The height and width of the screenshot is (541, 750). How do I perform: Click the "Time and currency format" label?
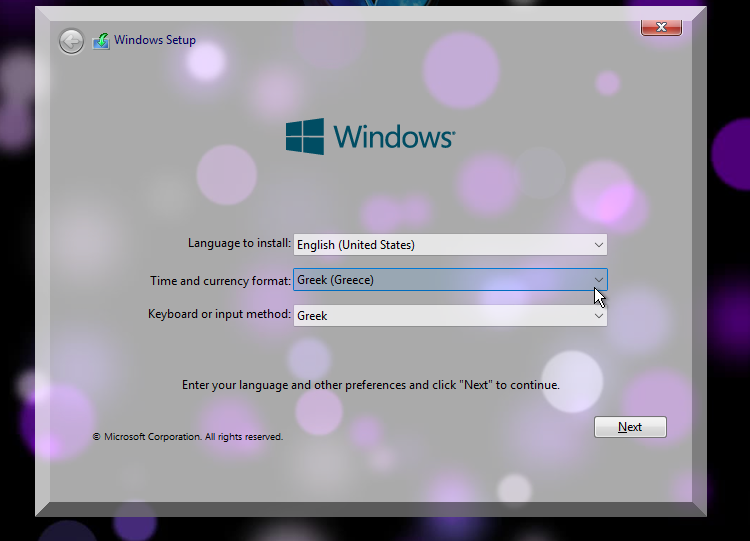220,281
